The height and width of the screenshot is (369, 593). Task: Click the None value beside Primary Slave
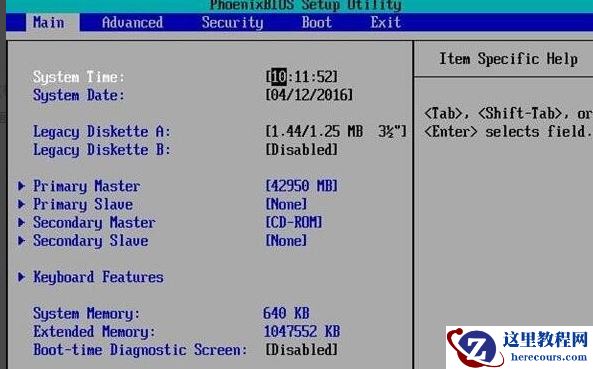(286, 204)
